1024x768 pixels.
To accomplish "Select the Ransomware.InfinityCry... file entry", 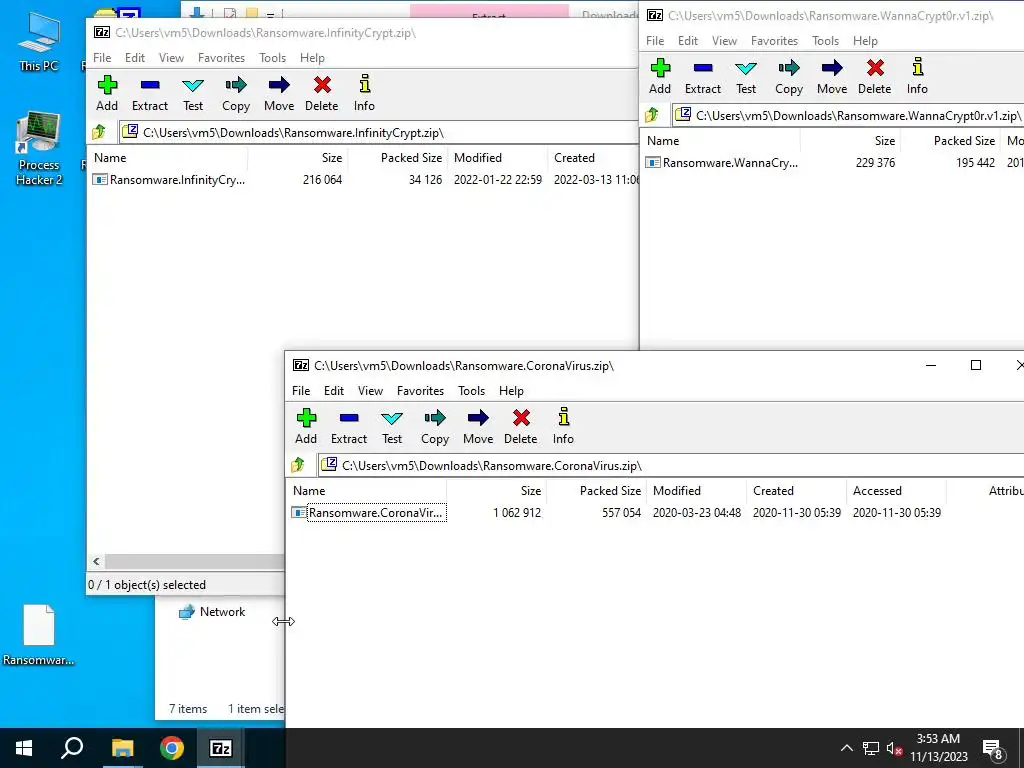I will tap(169, 180).
